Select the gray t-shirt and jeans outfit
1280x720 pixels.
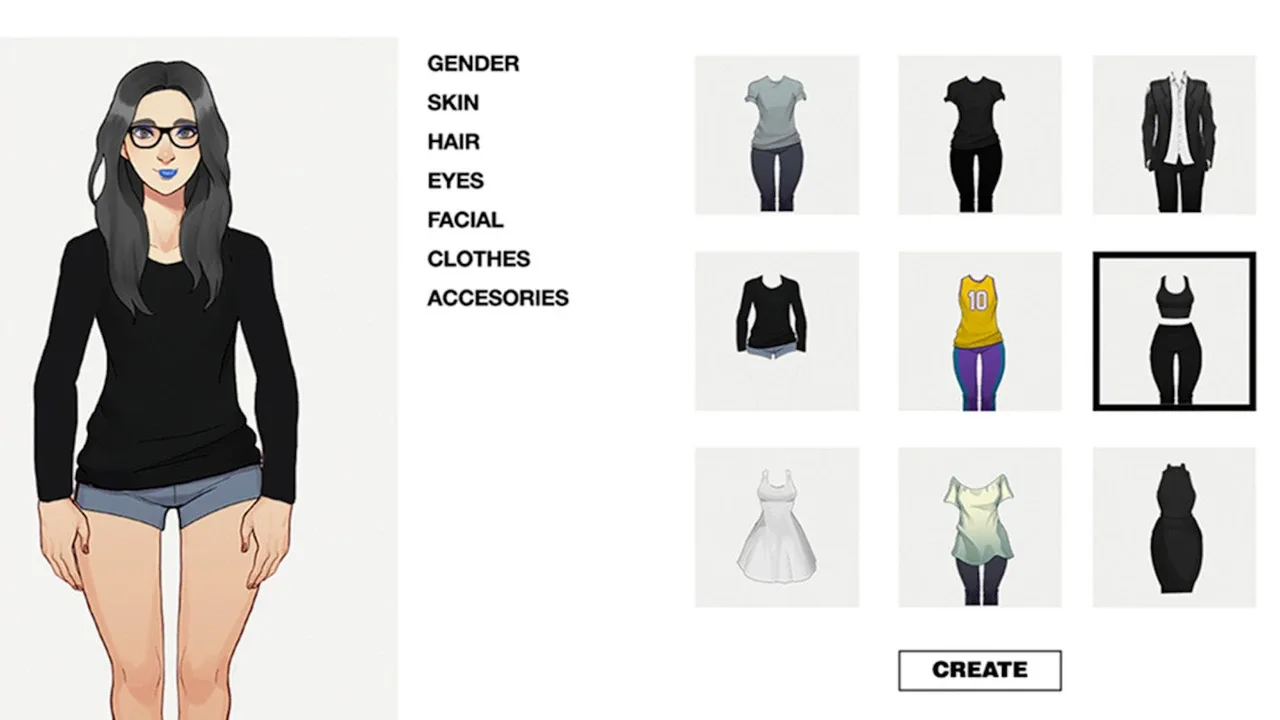[x=777, y=135]
